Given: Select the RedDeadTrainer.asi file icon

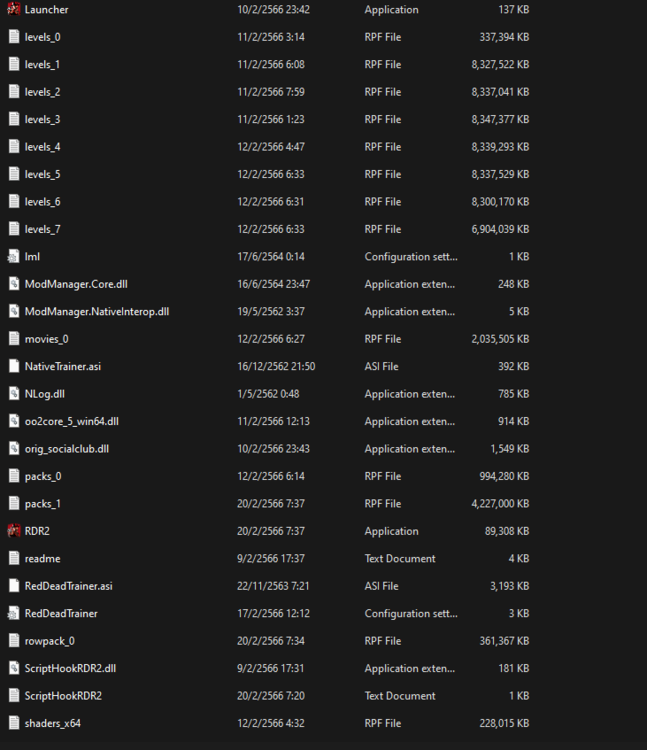Looking at the screenshot, I should pos(14,586).
